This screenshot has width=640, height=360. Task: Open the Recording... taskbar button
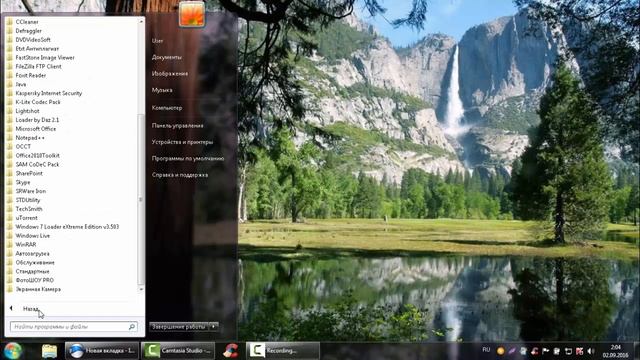point(283,351)
